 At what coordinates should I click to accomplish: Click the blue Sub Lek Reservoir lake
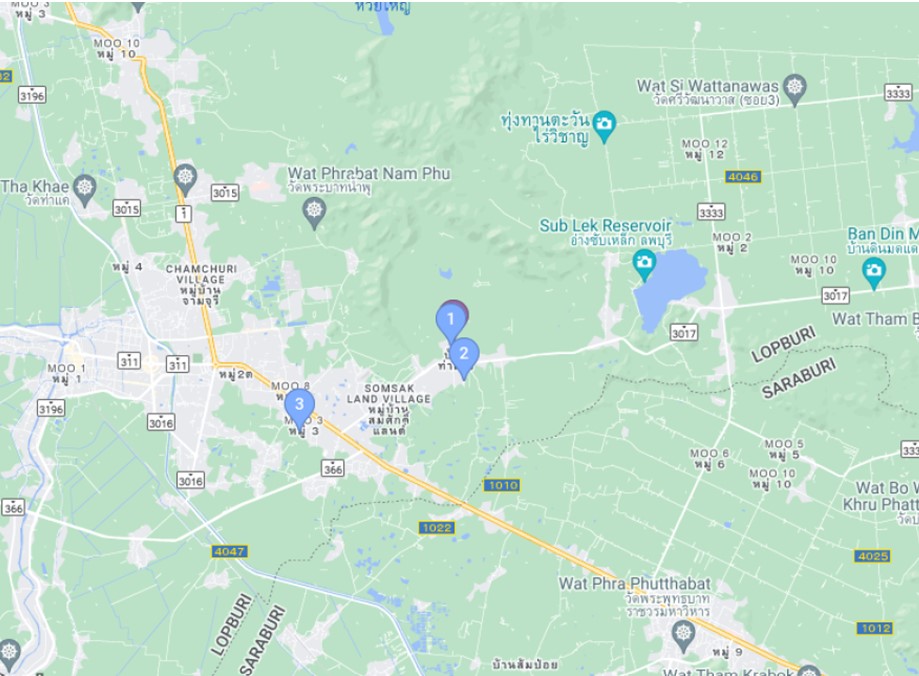tap(670, 287)
